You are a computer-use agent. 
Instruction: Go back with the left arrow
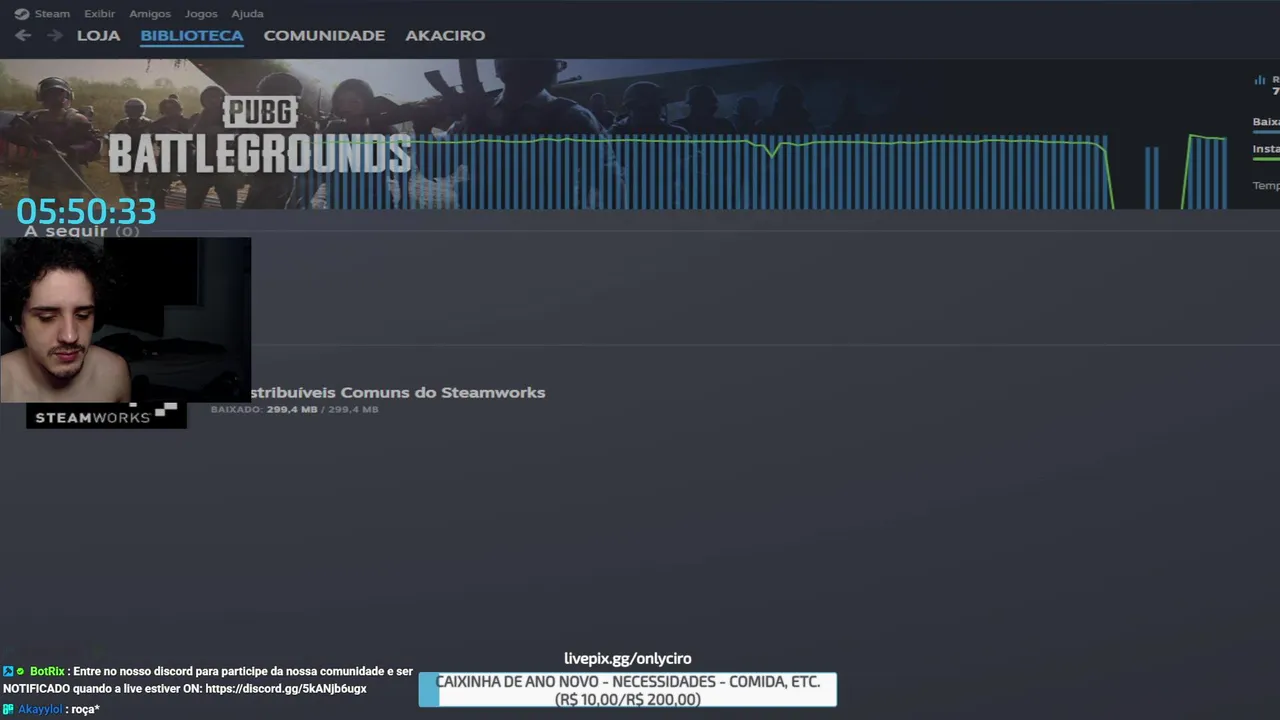click(x=23, y=35)
